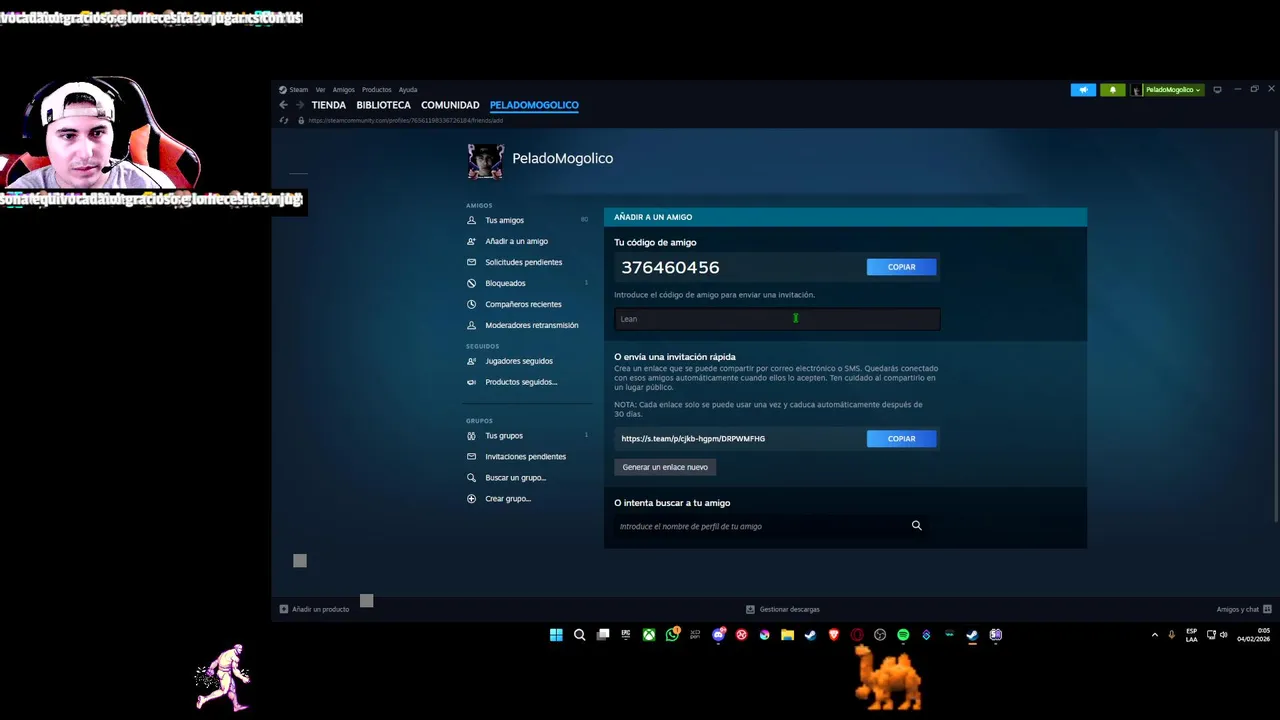Open Amigos y chat
Viewport: 1280px width, 720px height.
point(1244,609)
